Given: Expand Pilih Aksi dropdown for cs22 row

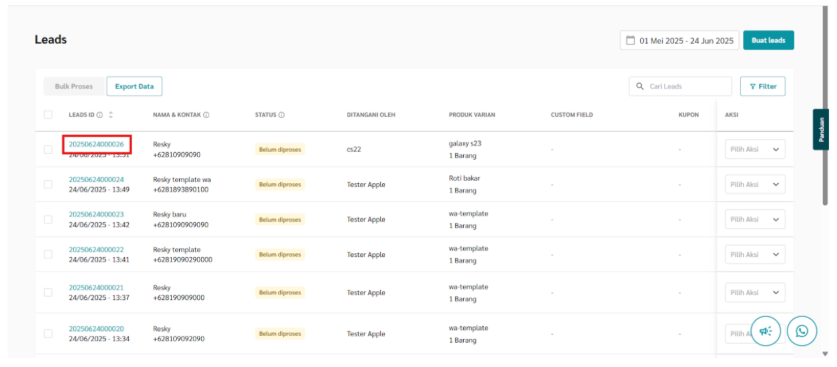Looking at the screenshot, I should pyautogui.click(x=755, y=149).
